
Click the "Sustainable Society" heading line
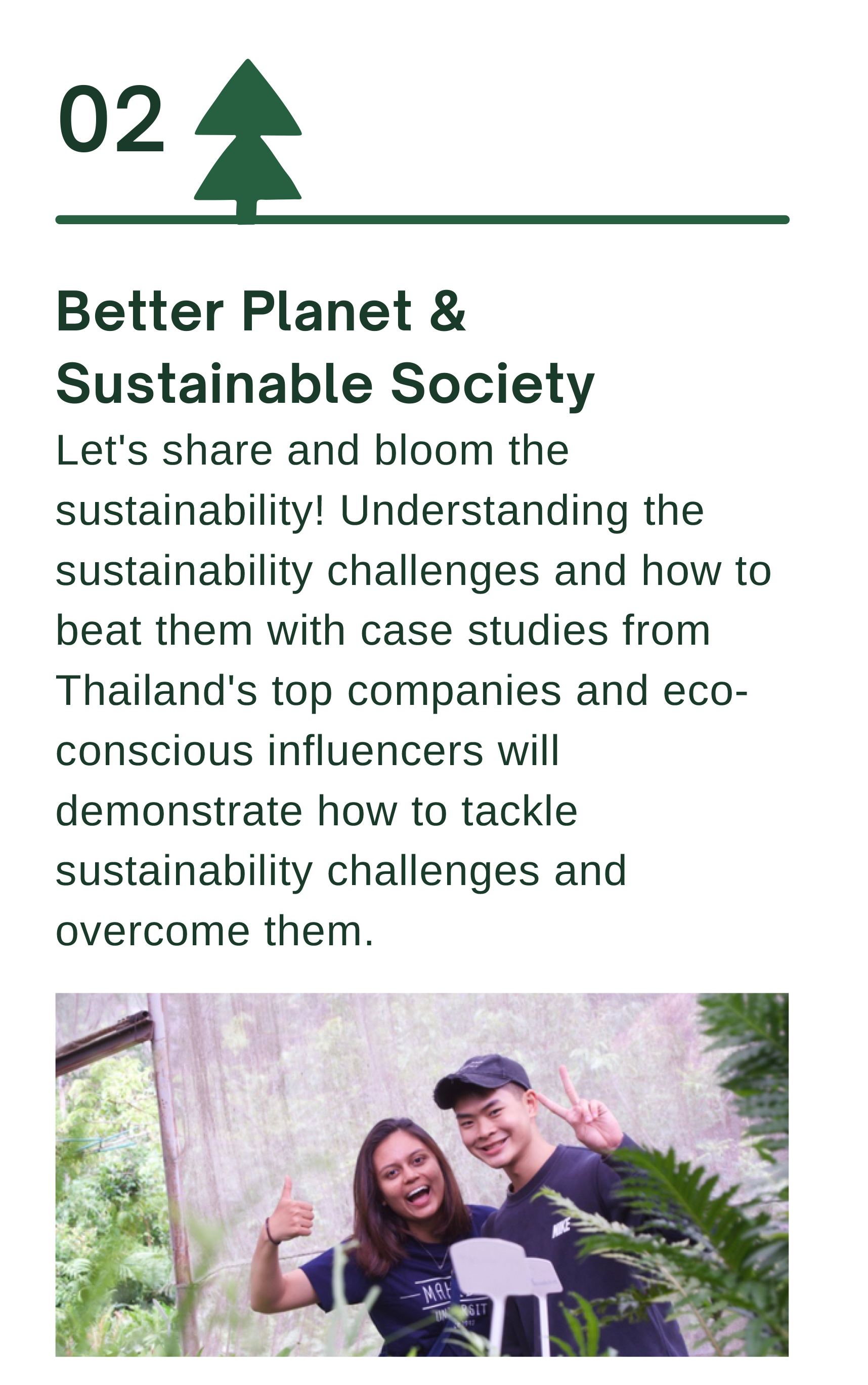(x=325, y=384)
